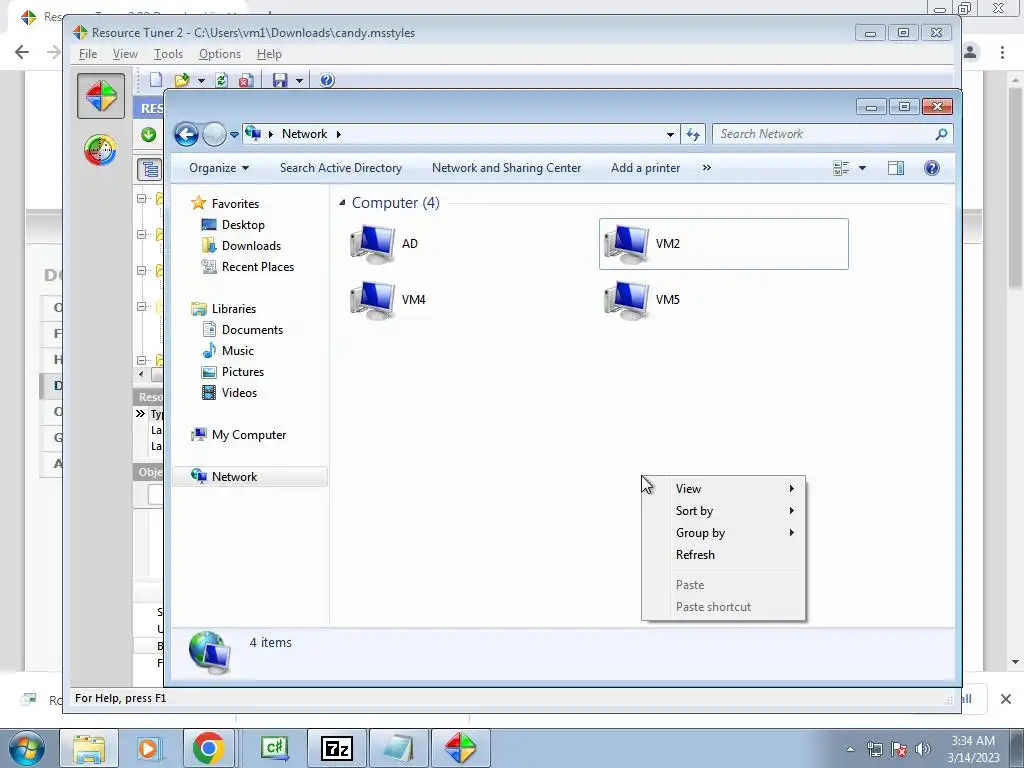Select the VM5 computer
Viewport: 1024px width, 768px height.
pos(642,300)
